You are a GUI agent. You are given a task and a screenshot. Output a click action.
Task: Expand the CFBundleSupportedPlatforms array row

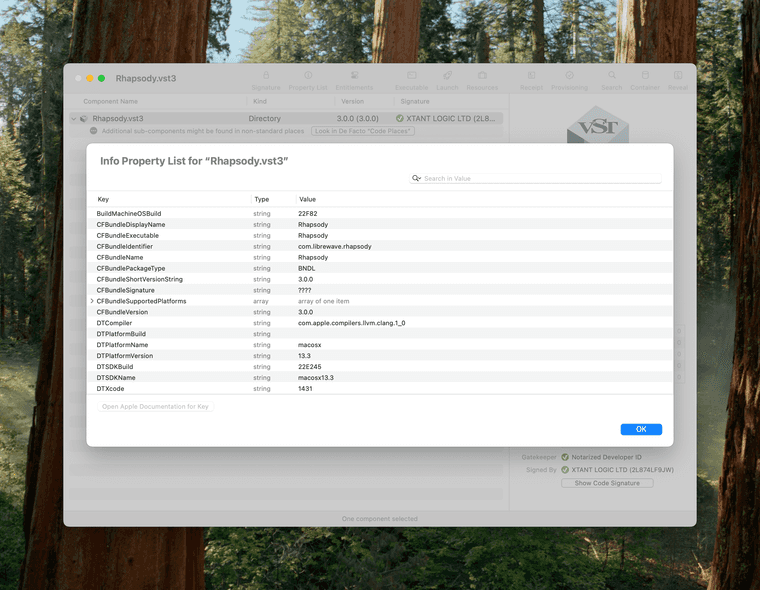click(92, 301)
